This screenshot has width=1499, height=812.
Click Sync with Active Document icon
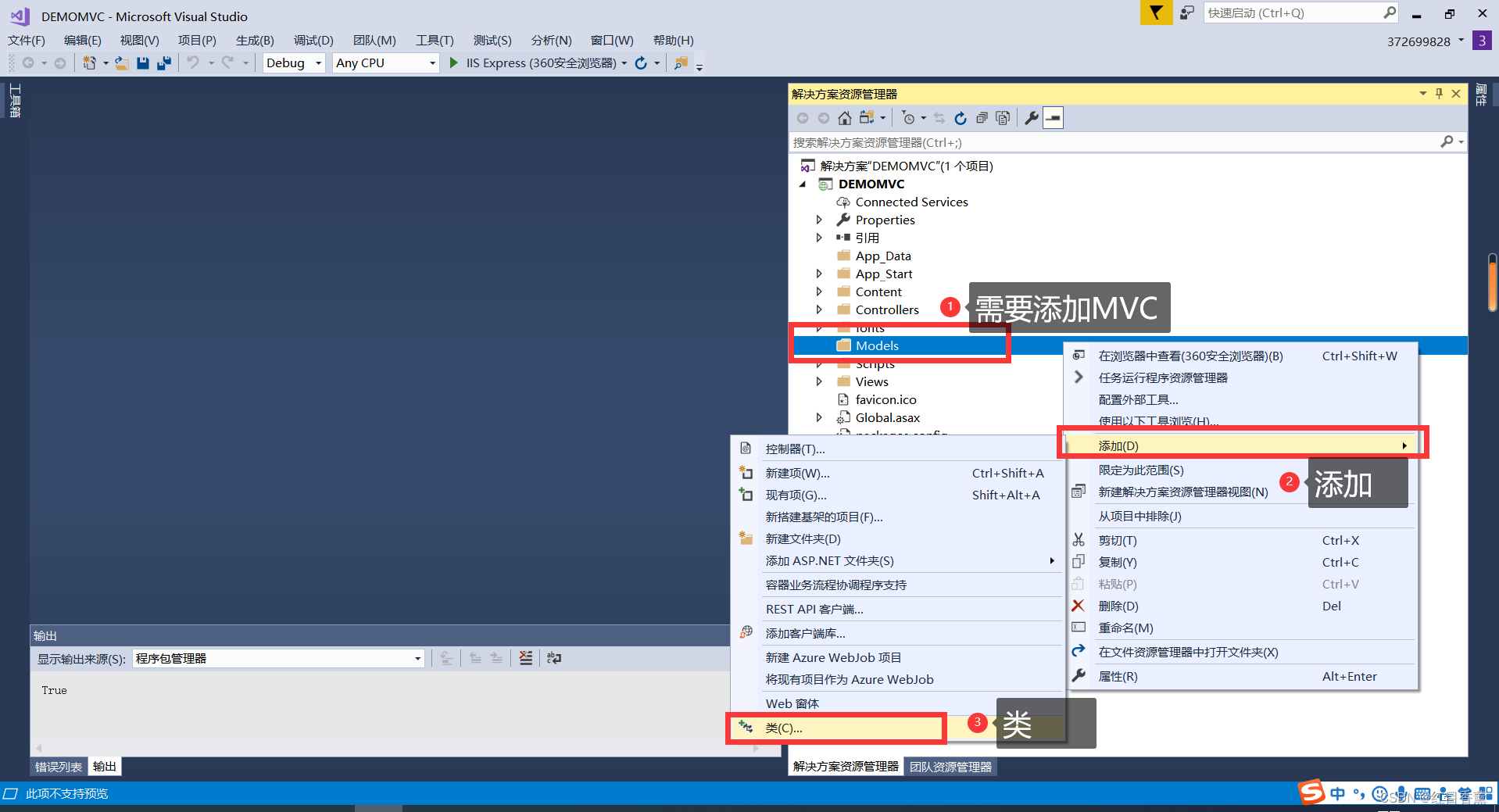939,118
